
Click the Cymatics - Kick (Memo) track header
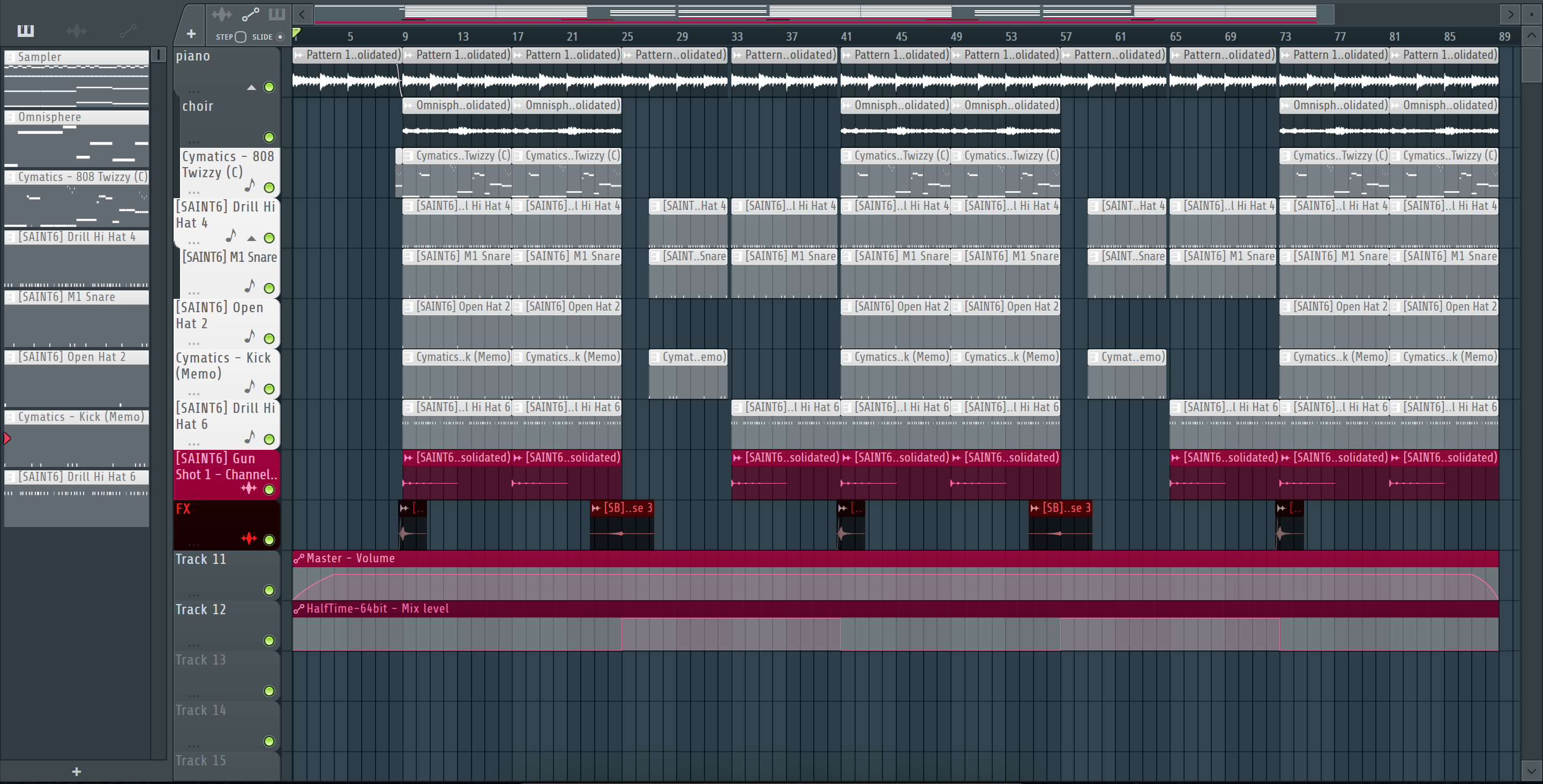tap(227, 374)
